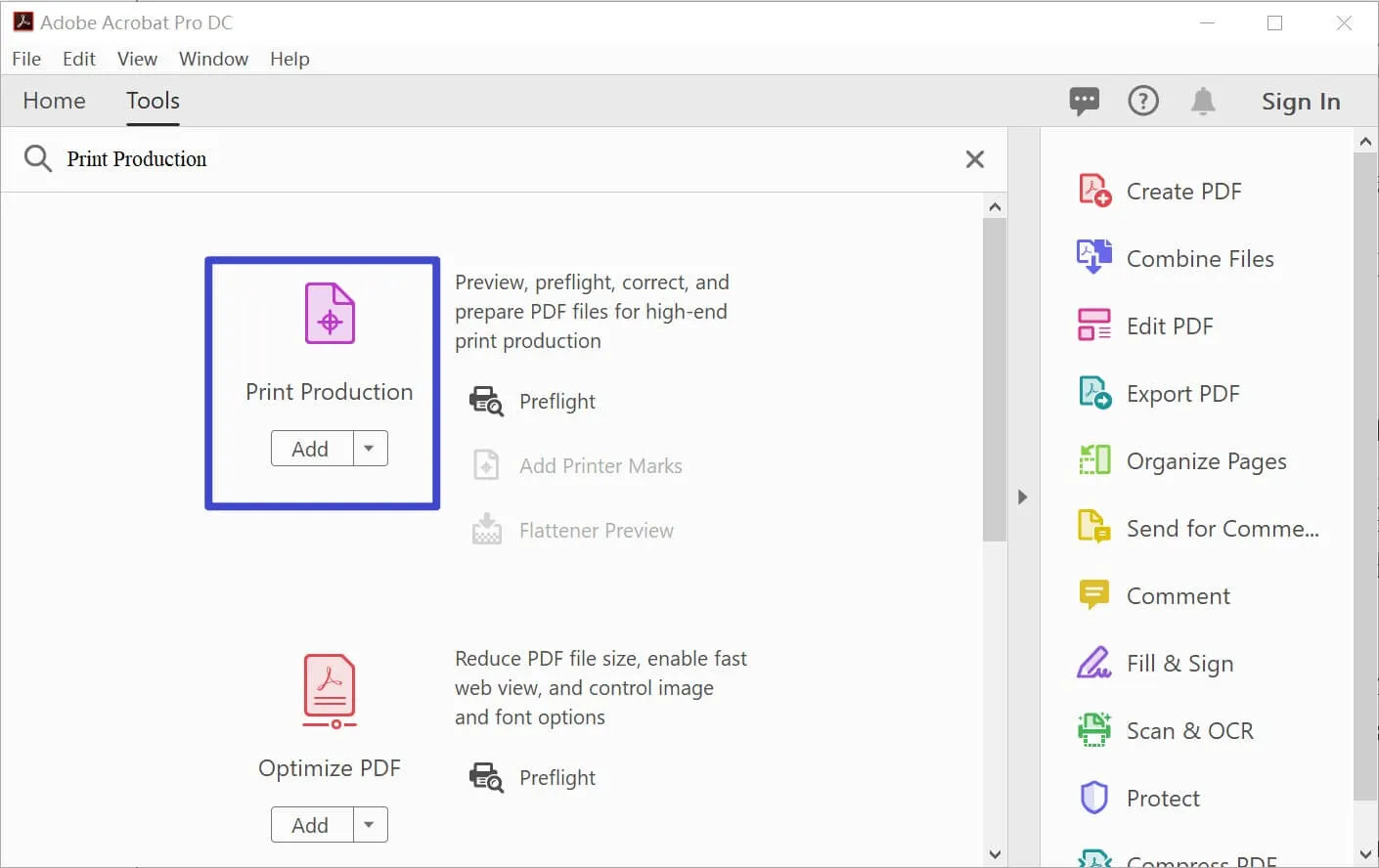
Task: Select Edit PDF in the side pane
Action: (x=1170, y=326)
